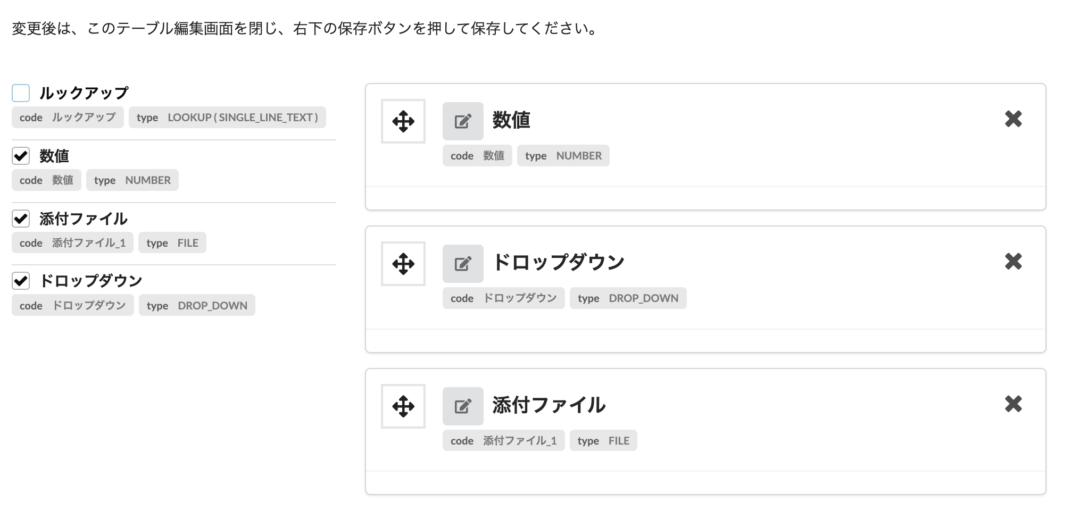
Task: Toggle the ドロップダウン checkbox off
Action: [21, 280]
